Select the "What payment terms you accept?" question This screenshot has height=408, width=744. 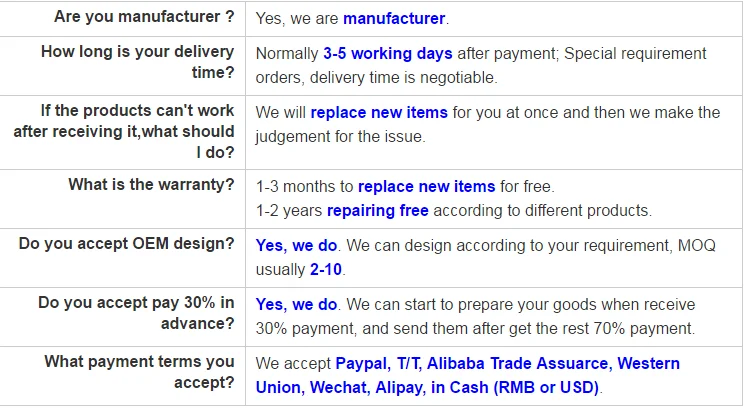[144, 371]
